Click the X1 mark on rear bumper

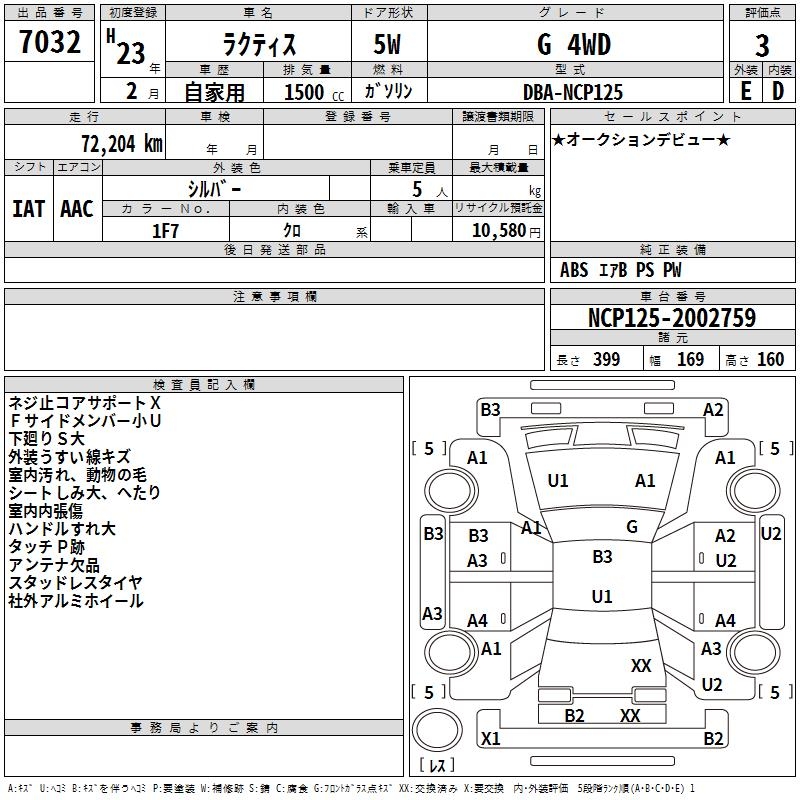pos(490,738)
